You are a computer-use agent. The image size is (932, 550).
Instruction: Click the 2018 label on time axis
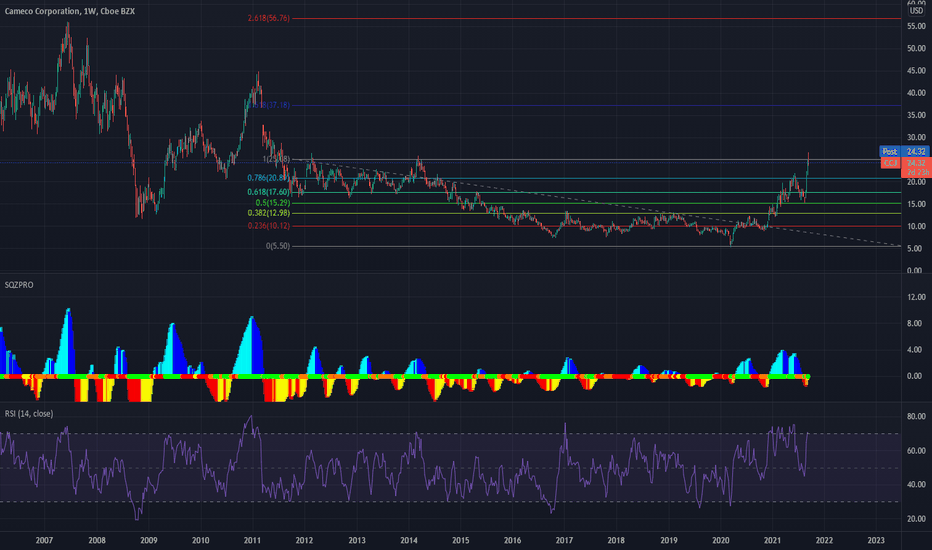pyautogui.click(x=616, y=540)
